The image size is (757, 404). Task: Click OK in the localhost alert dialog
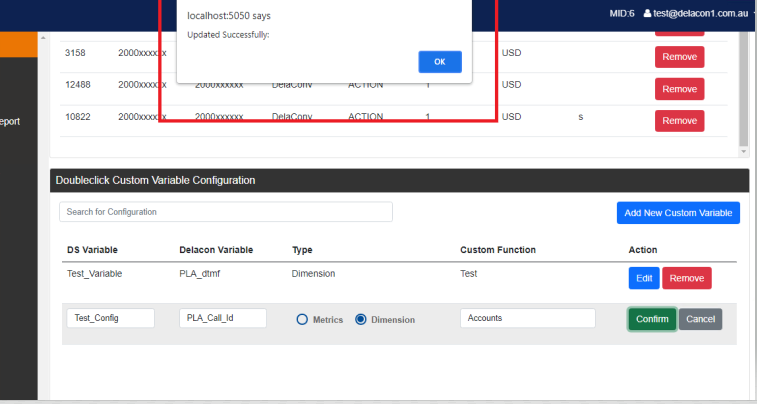pos(440,62)
